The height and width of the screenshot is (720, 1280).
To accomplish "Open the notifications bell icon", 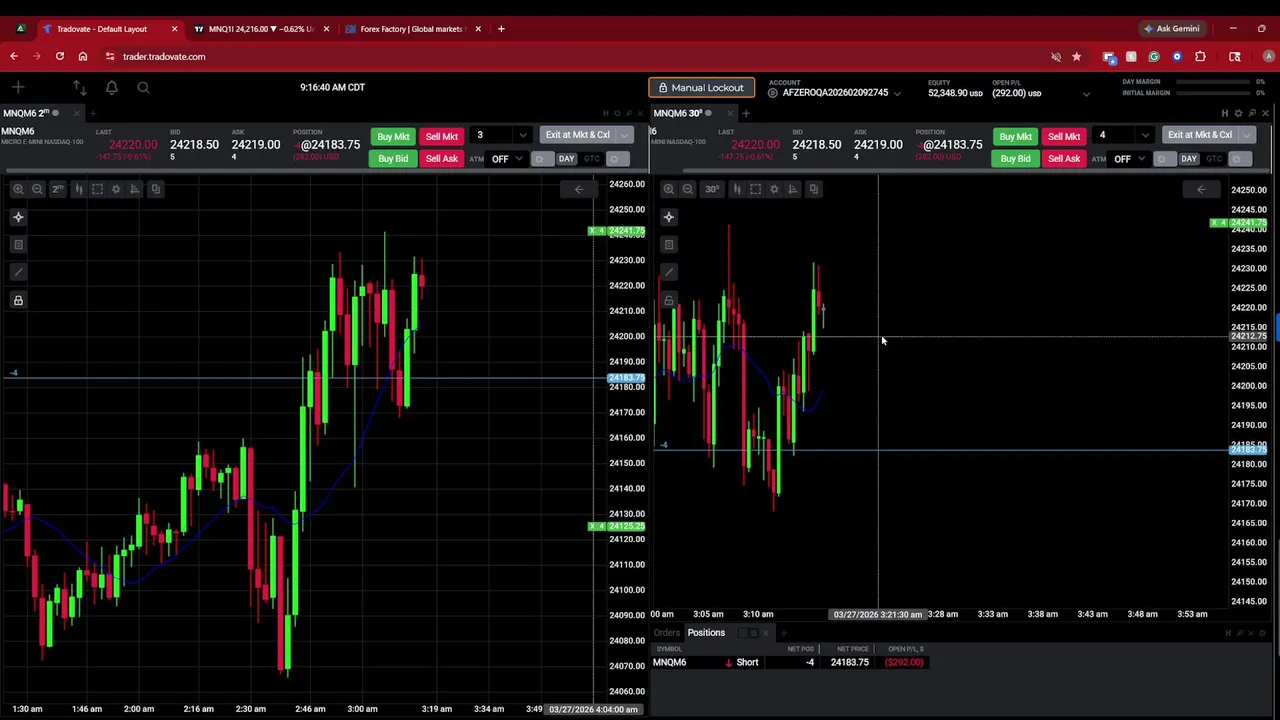I will [112, 88].
